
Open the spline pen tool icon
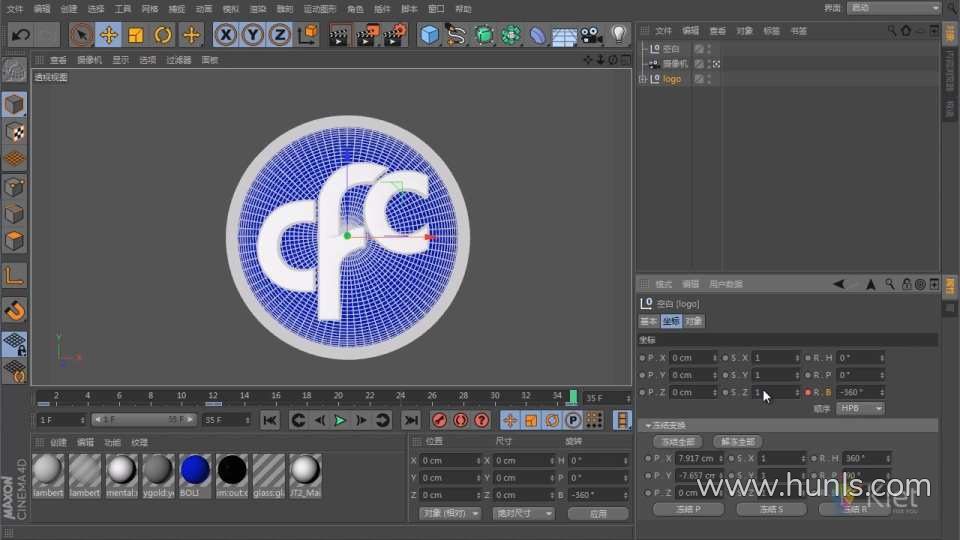pos(456,35)
